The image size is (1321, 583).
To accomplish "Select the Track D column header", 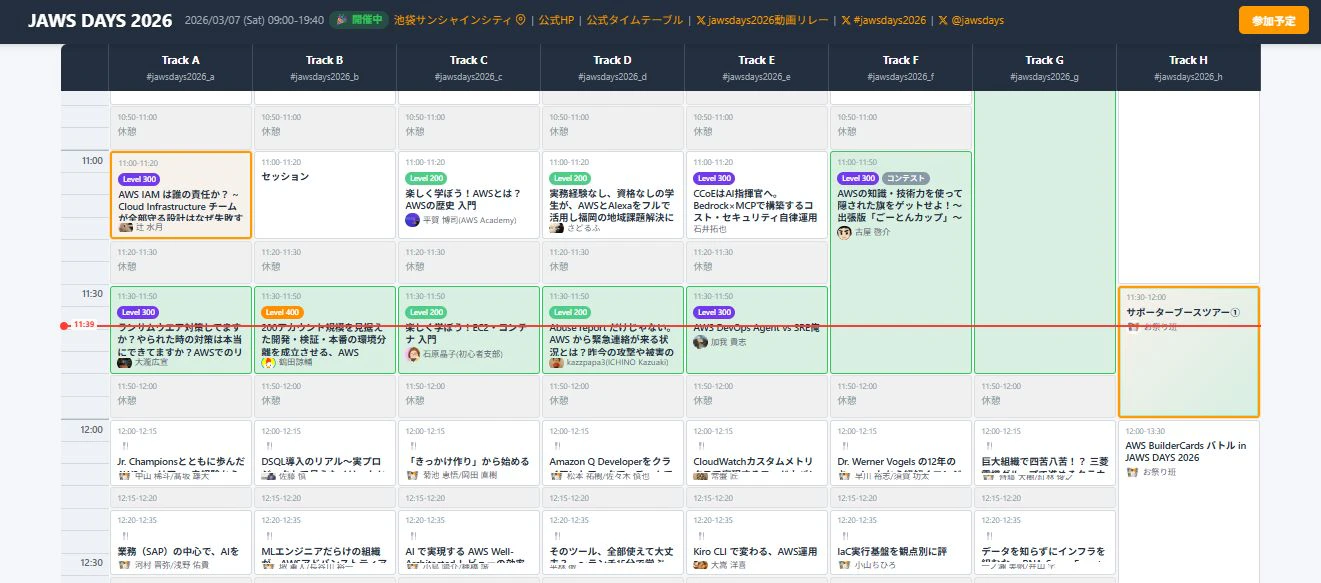I will pyautogui.click(x=613, y=67).
